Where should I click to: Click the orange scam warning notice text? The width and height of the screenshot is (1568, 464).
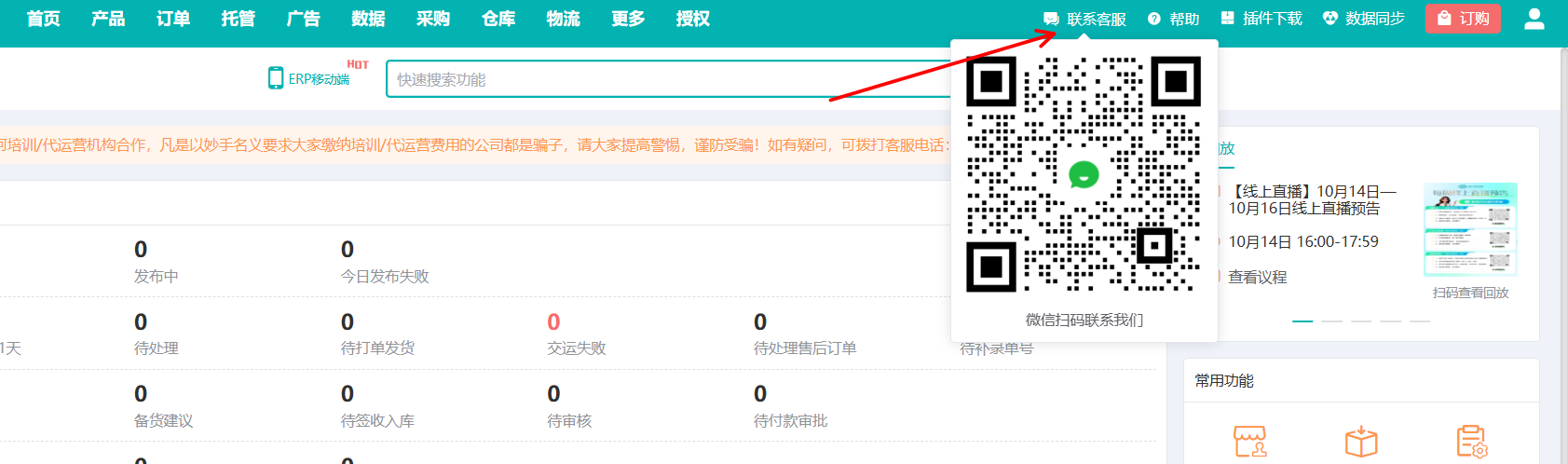[x=475, y=145]
